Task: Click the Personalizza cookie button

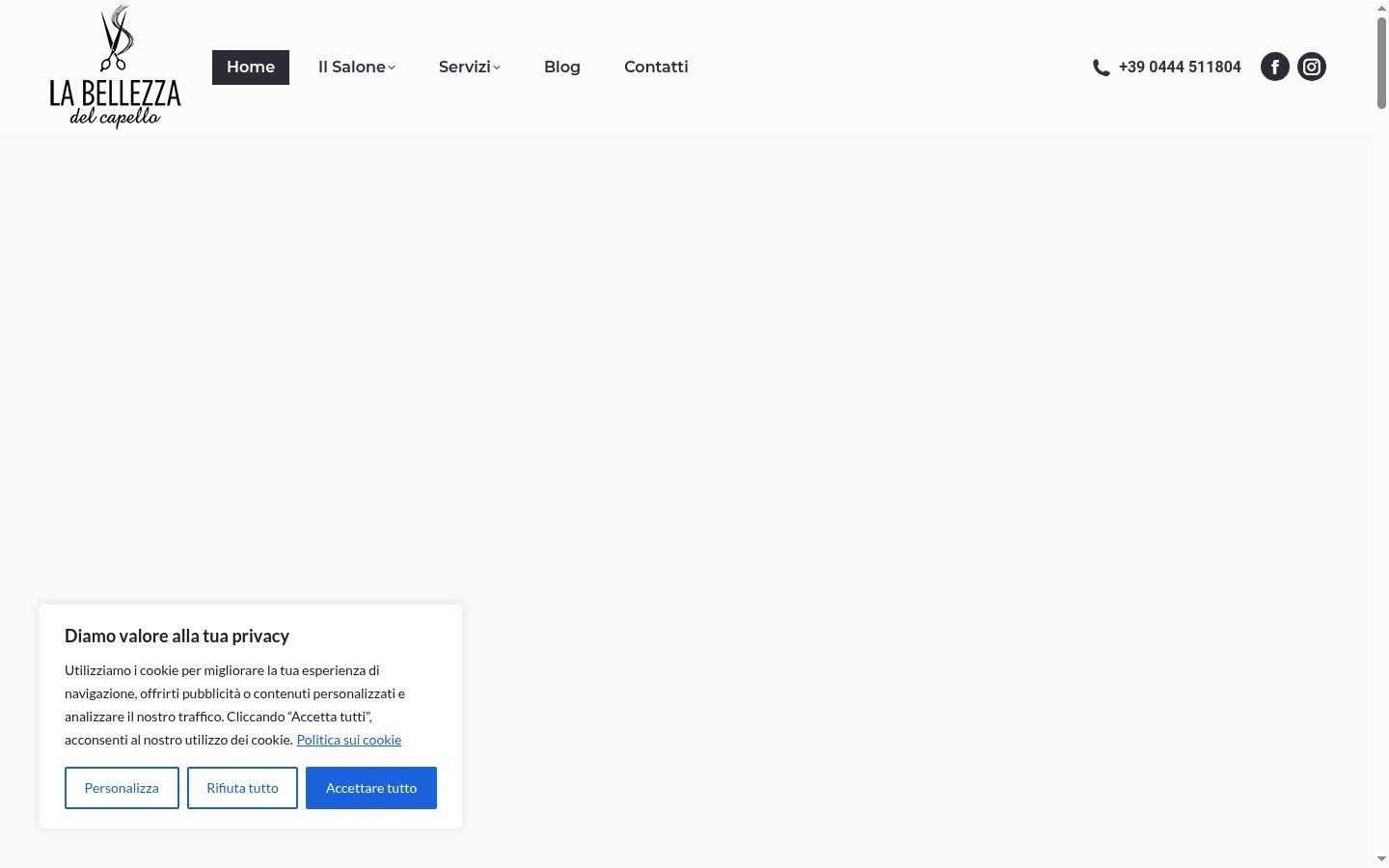Action: (122, 788)
